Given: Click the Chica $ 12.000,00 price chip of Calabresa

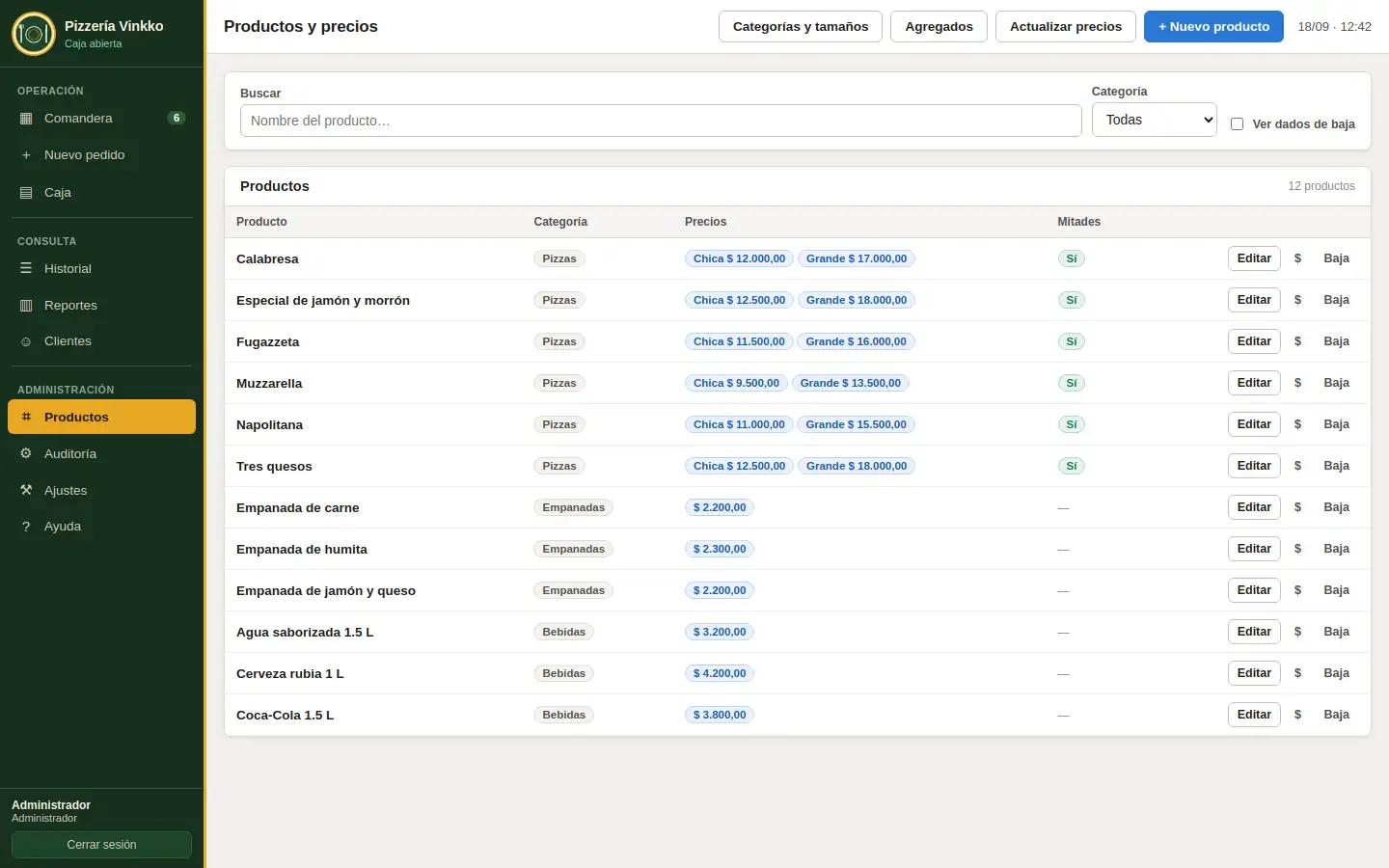Looking at the screenshot, I should (739, 258).
